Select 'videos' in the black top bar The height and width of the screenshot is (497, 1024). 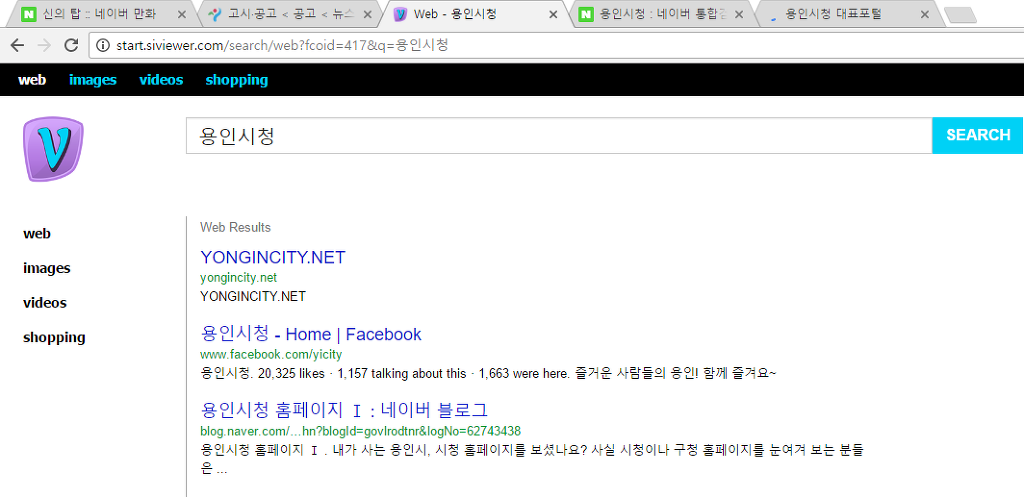coord(161,80)
